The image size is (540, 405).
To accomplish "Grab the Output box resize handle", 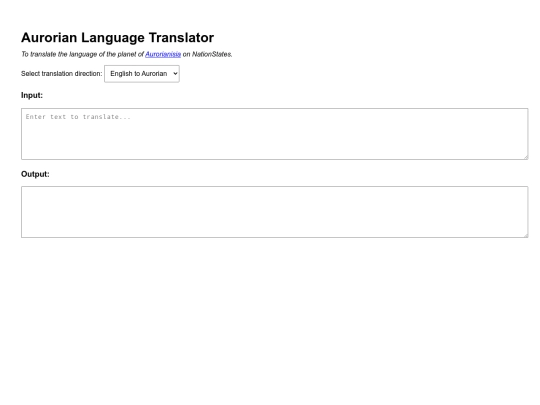I will pos(525,235).
